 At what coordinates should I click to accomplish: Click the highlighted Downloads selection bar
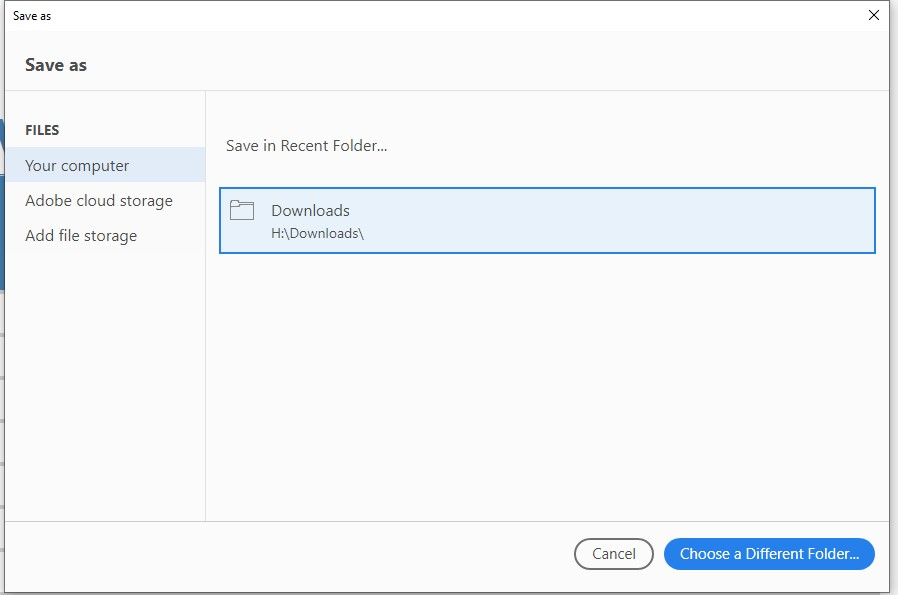tap(546, 220)
